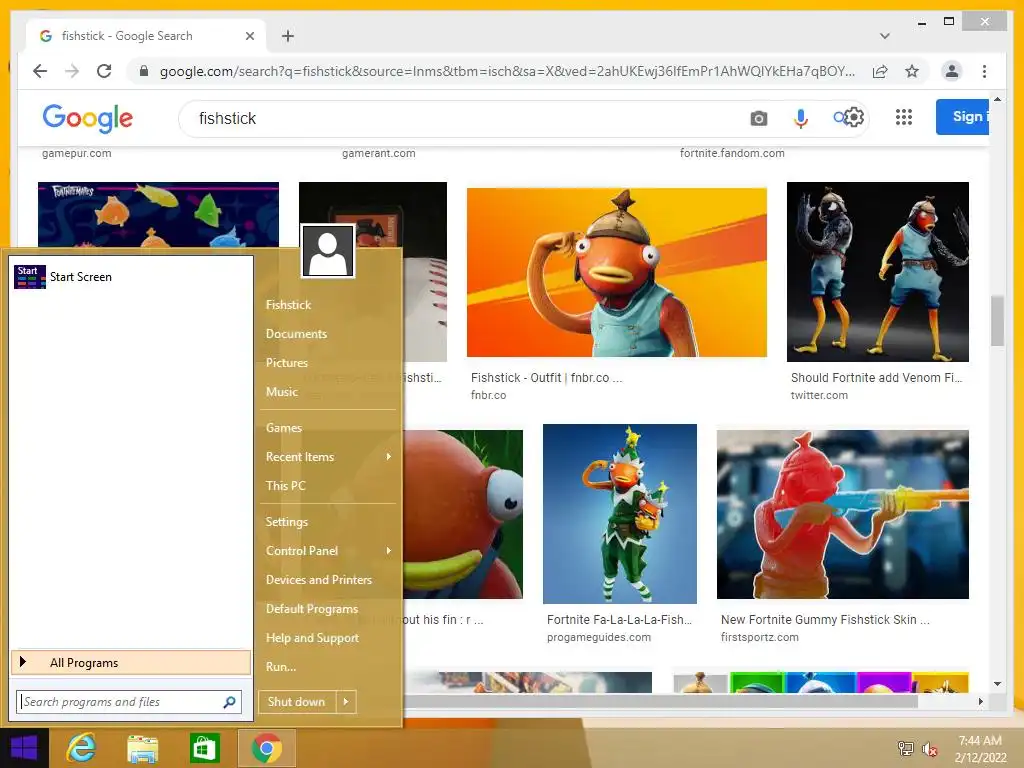Click the Chrome forward arrow
This screenshot has width=1024, height=768.
click(x=72, y=71)
